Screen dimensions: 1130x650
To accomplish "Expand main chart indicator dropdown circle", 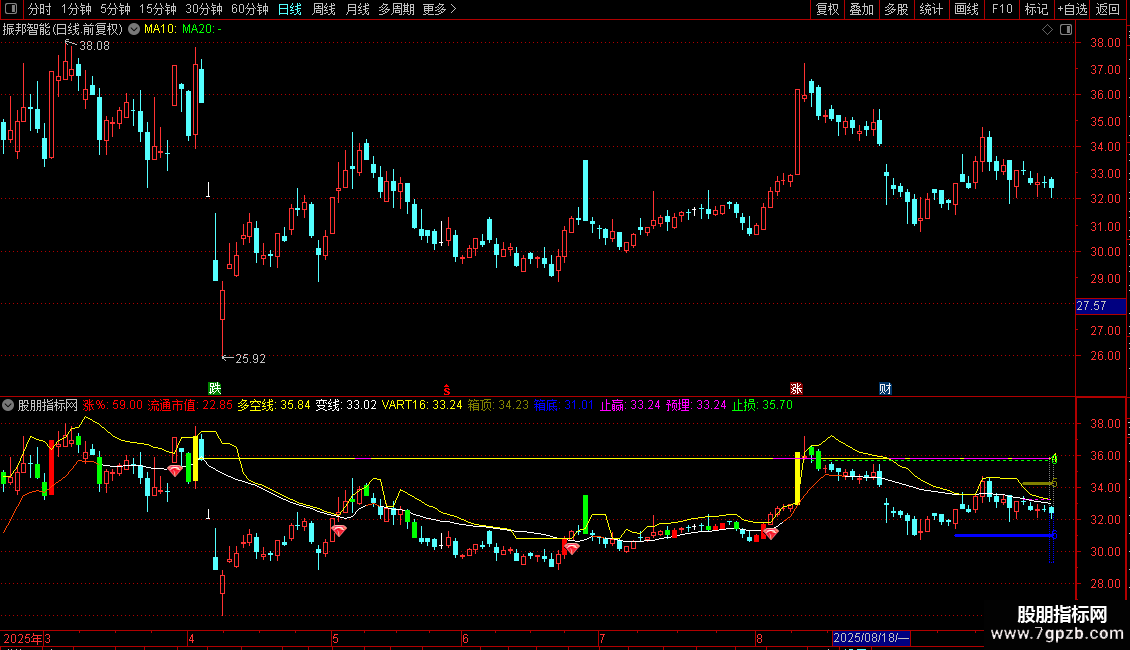I will click(134, 30).
